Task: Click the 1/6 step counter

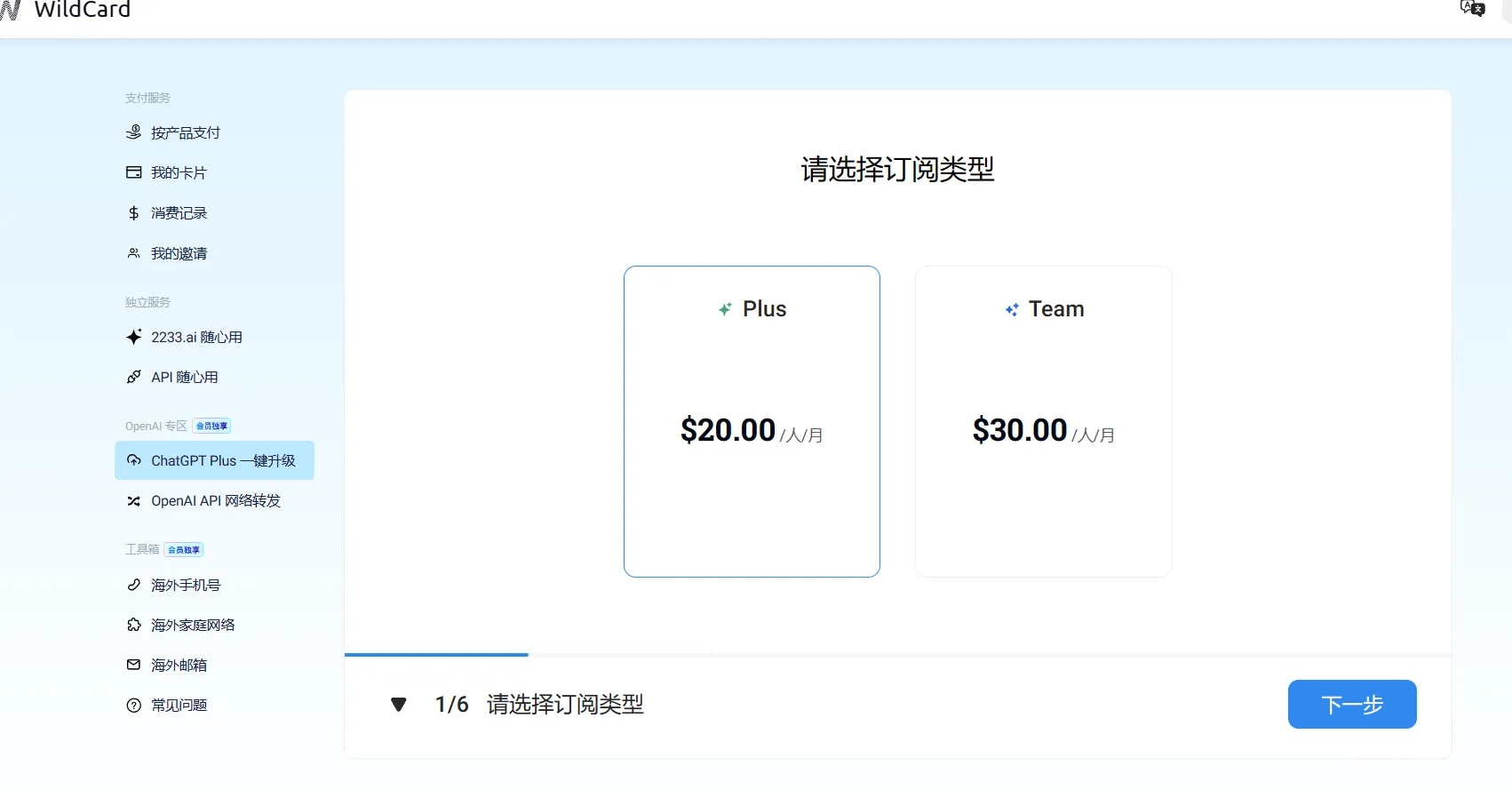Action: tap(451, 705)
